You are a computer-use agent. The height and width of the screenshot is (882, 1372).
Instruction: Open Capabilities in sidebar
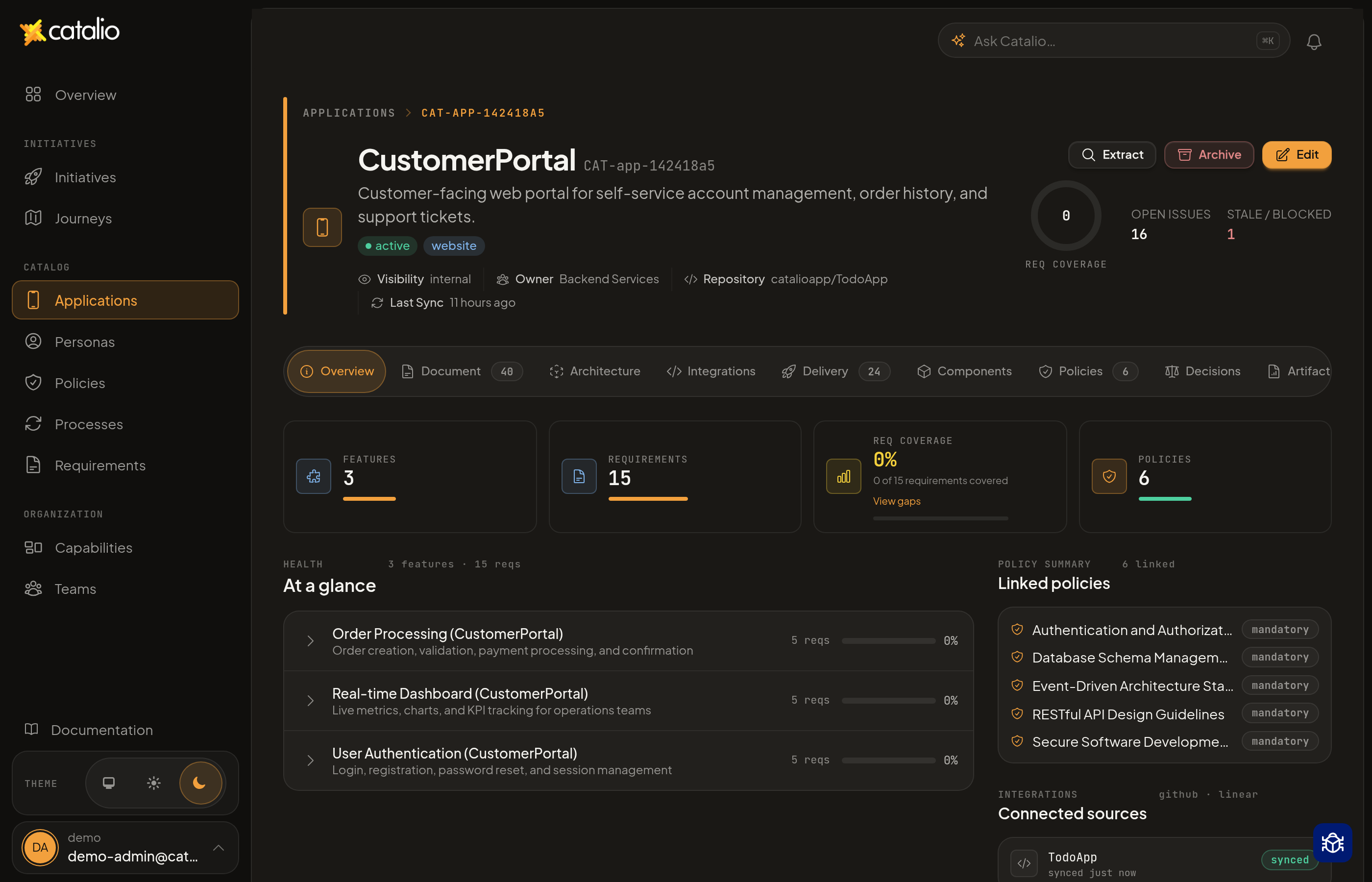(125, 548)
